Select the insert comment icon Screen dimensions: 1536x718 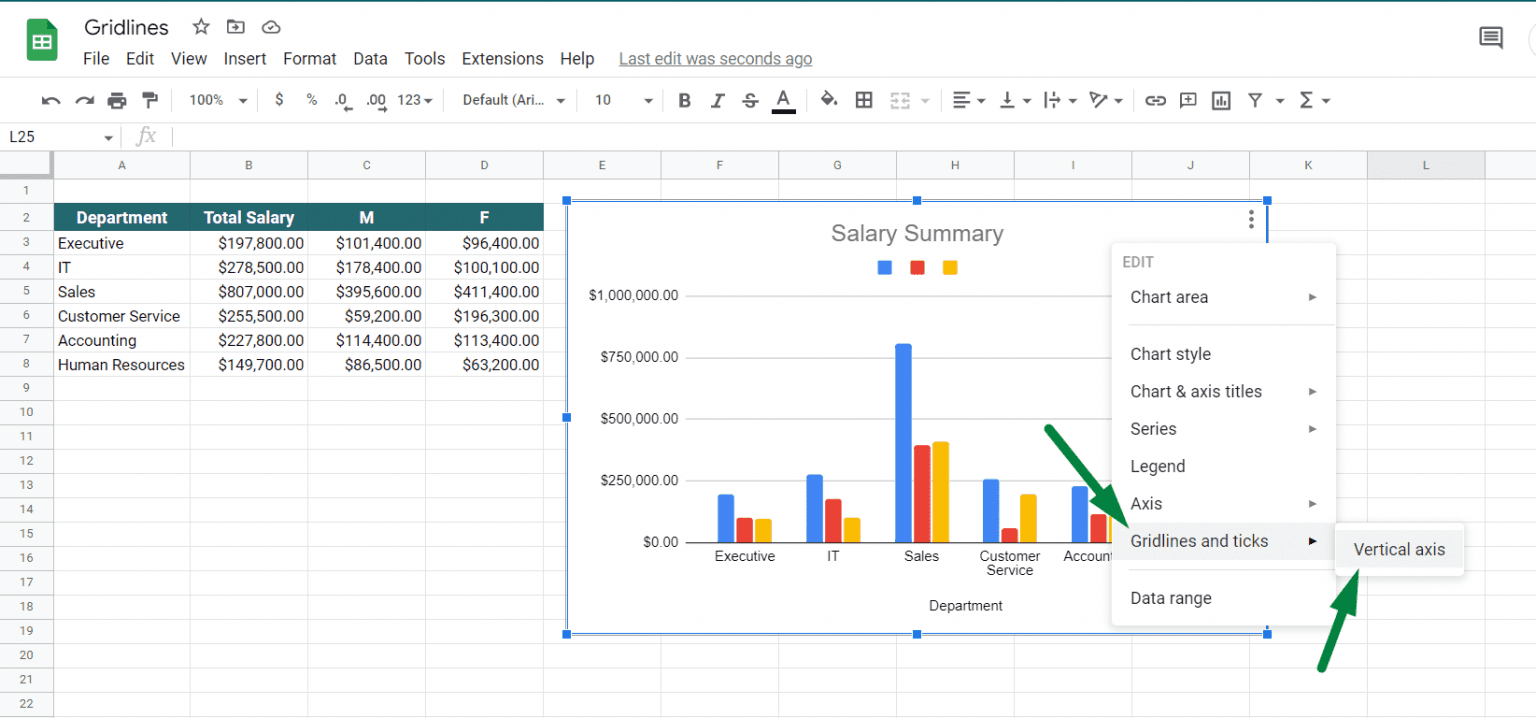pyautogui.click(x=1188, y=100)
